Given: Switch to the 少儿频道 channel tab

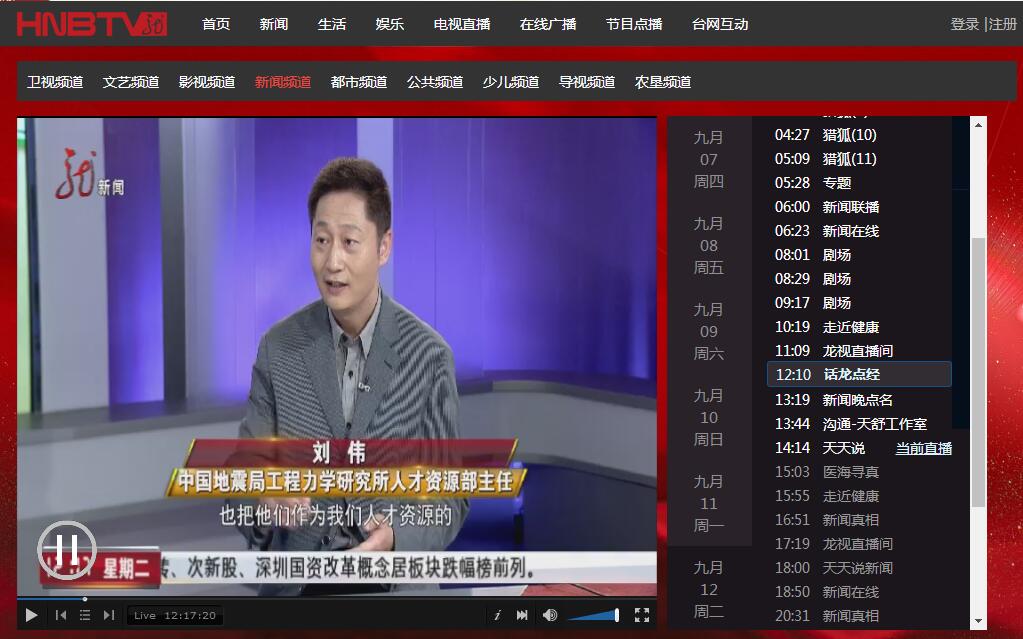Looking at the screenshot, I should pos(511,82).
